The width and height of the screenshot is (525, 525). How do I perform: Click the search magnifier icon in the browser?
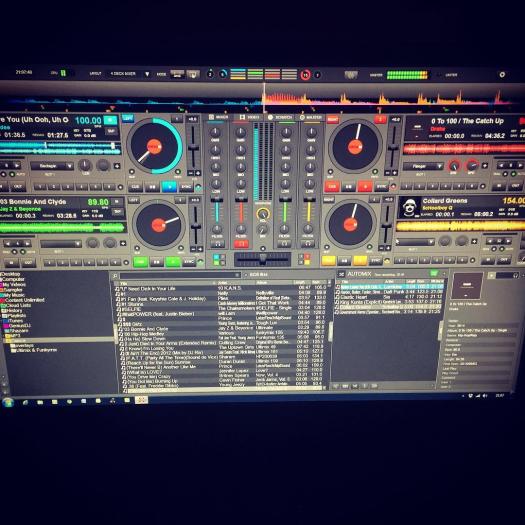(x=115, y=276)
